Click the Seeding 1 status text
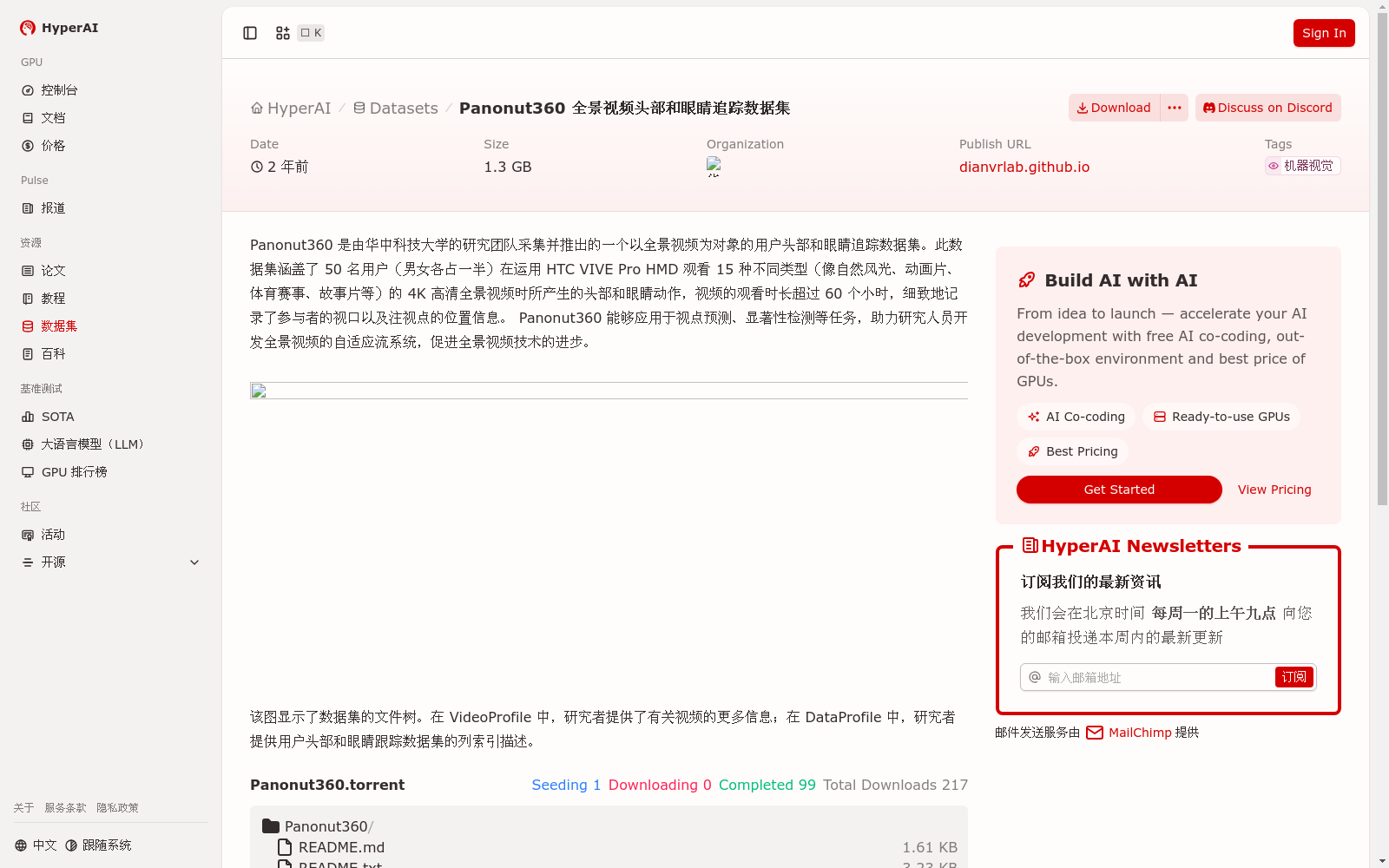 (x=566, y=785)
